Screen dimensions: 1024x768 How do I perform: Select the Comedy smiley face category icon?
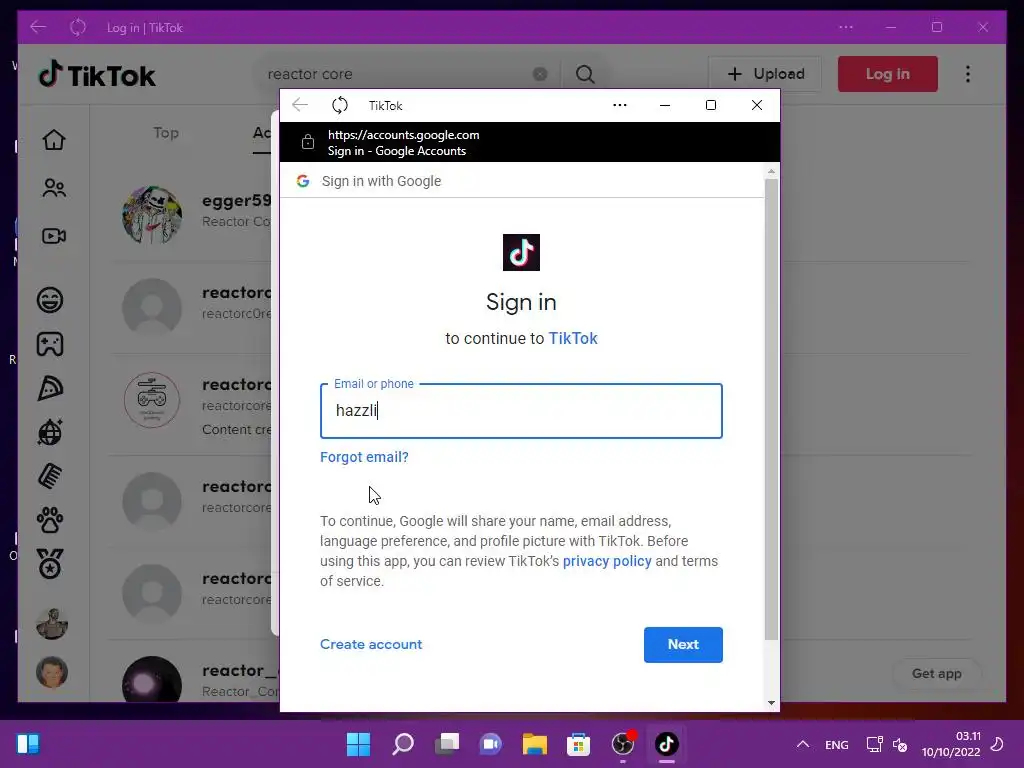pos(50,300)
